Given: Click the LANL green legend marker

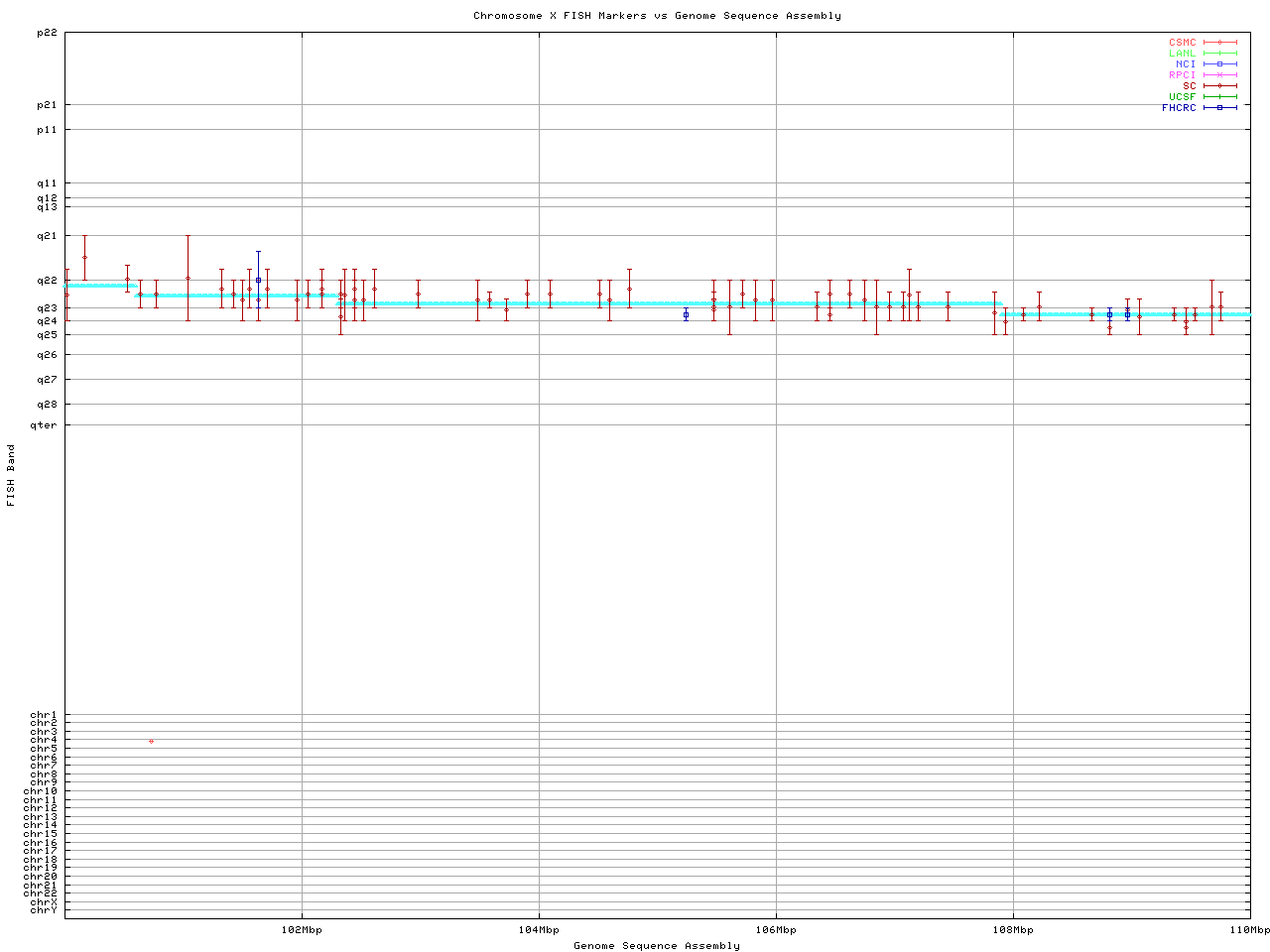Looking at the screenshot, I should [1219, 54].
